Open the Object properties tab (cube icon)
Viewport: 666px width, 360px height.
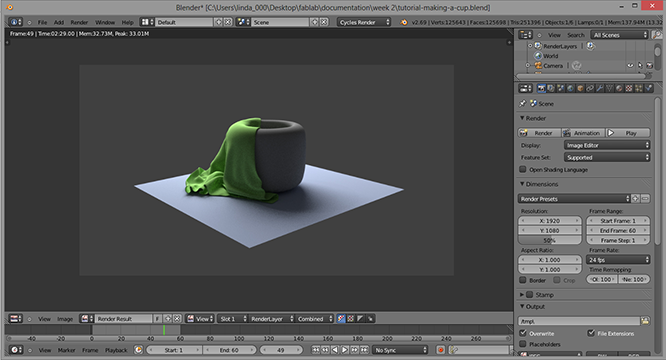580,88
